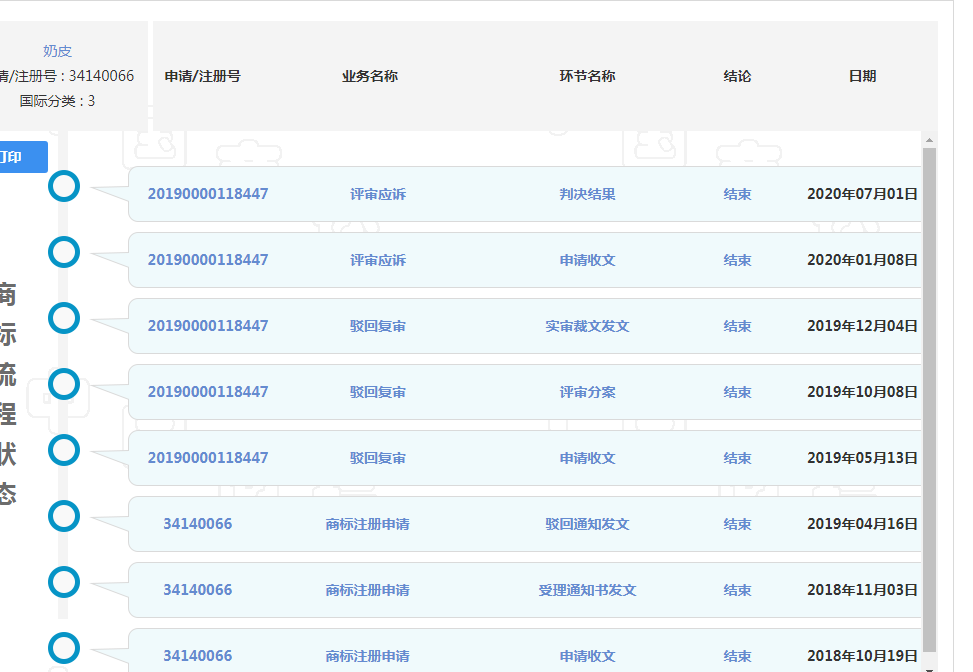Select the timeline circle for the 2019年05月13日 entry
Viewport: 973px width, 672px height.
tap(63, 450)
